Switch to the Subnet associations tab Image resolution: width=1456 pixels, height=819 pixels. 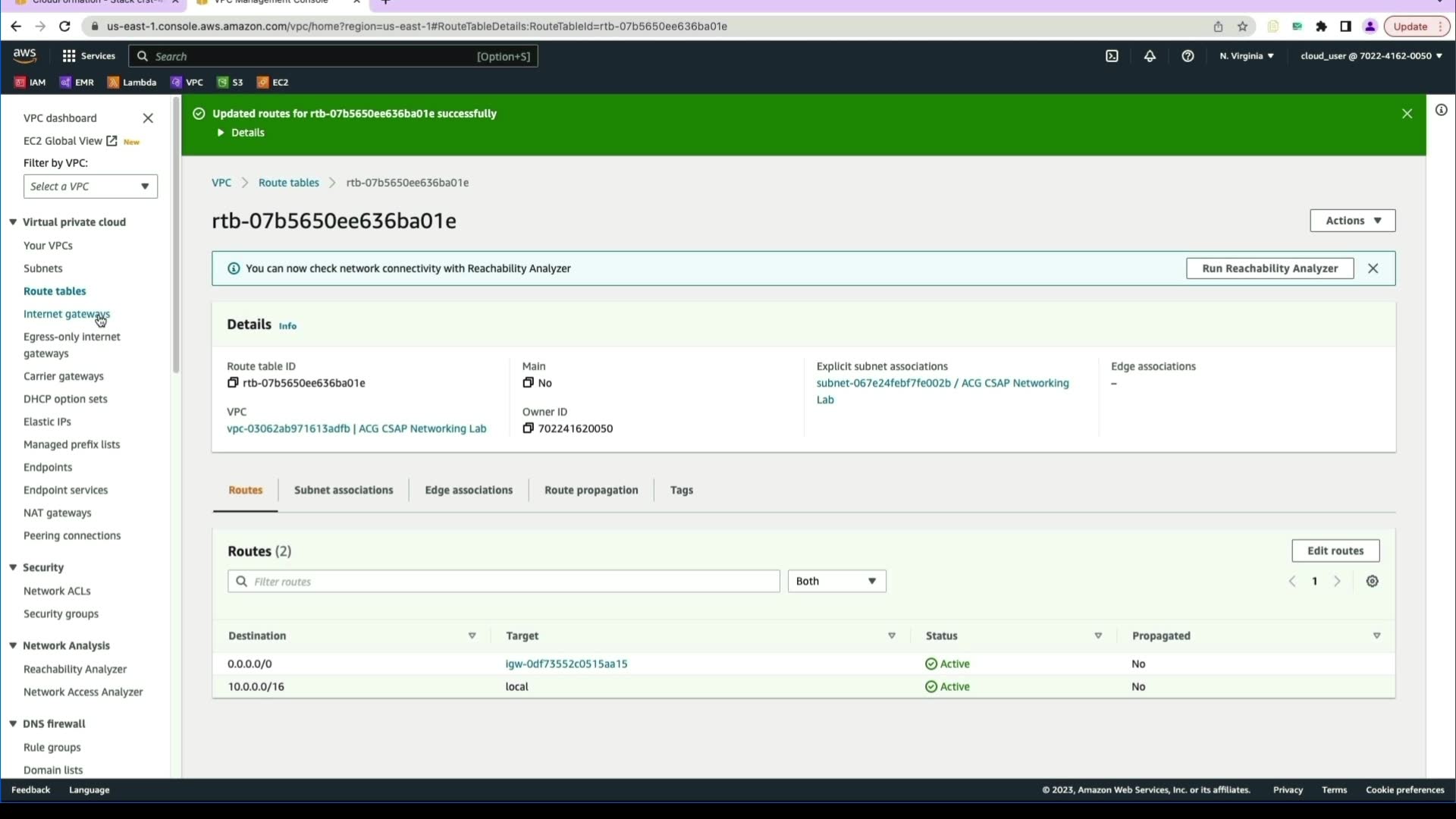pos(344,491)
